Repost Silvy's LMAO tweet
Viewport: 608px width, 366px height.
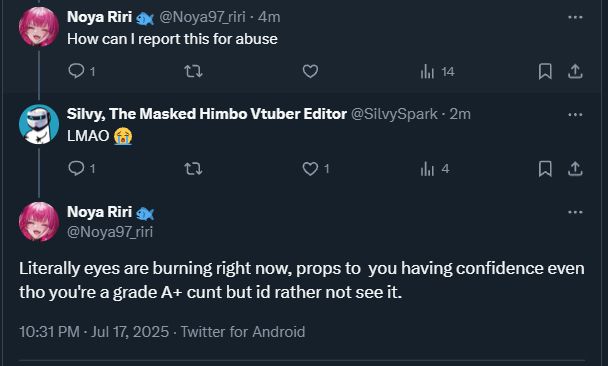[193, 169]
